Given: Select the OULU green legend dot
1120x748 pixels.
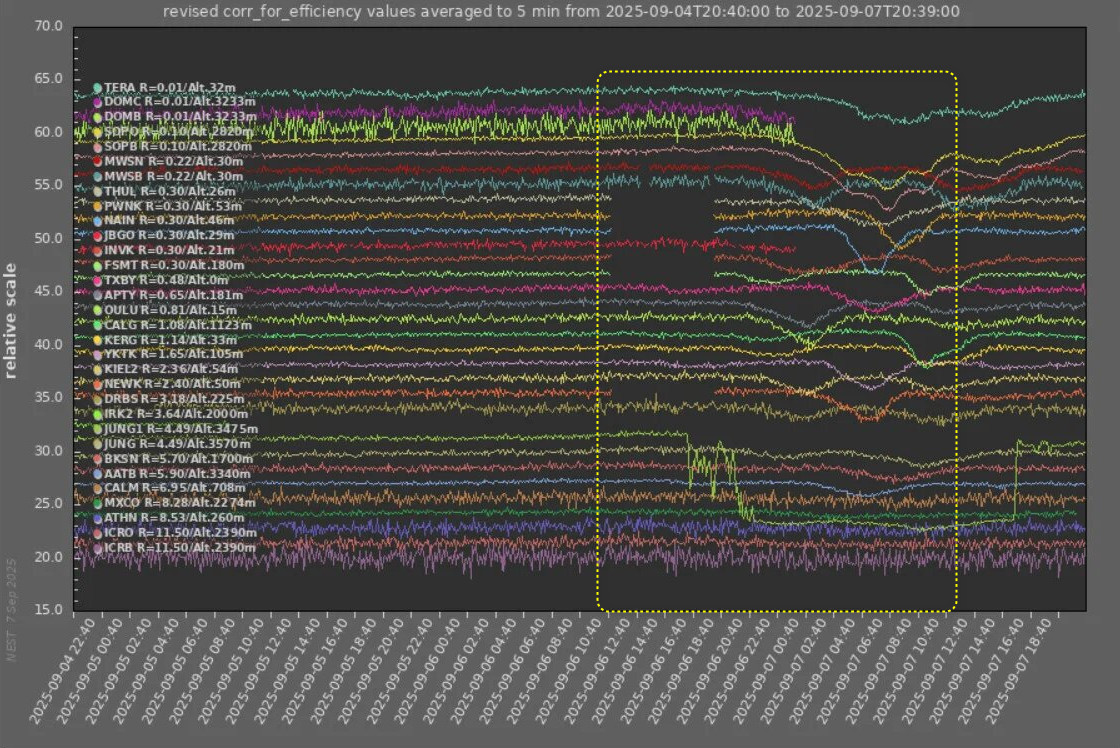Looking at the screenshot, I should pos(98,310).
